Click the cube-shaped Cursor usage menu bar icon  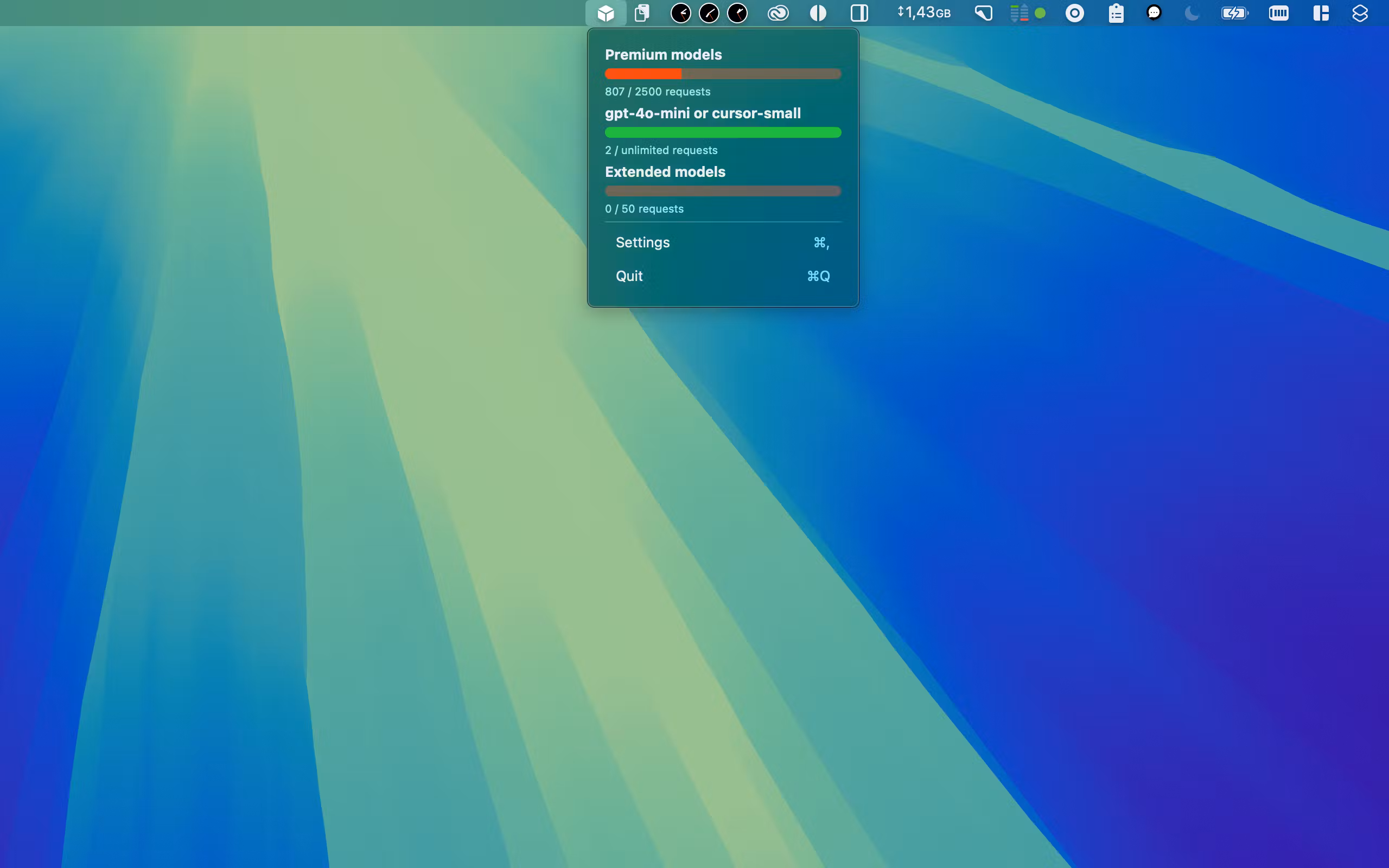click(x=606, y=12)
